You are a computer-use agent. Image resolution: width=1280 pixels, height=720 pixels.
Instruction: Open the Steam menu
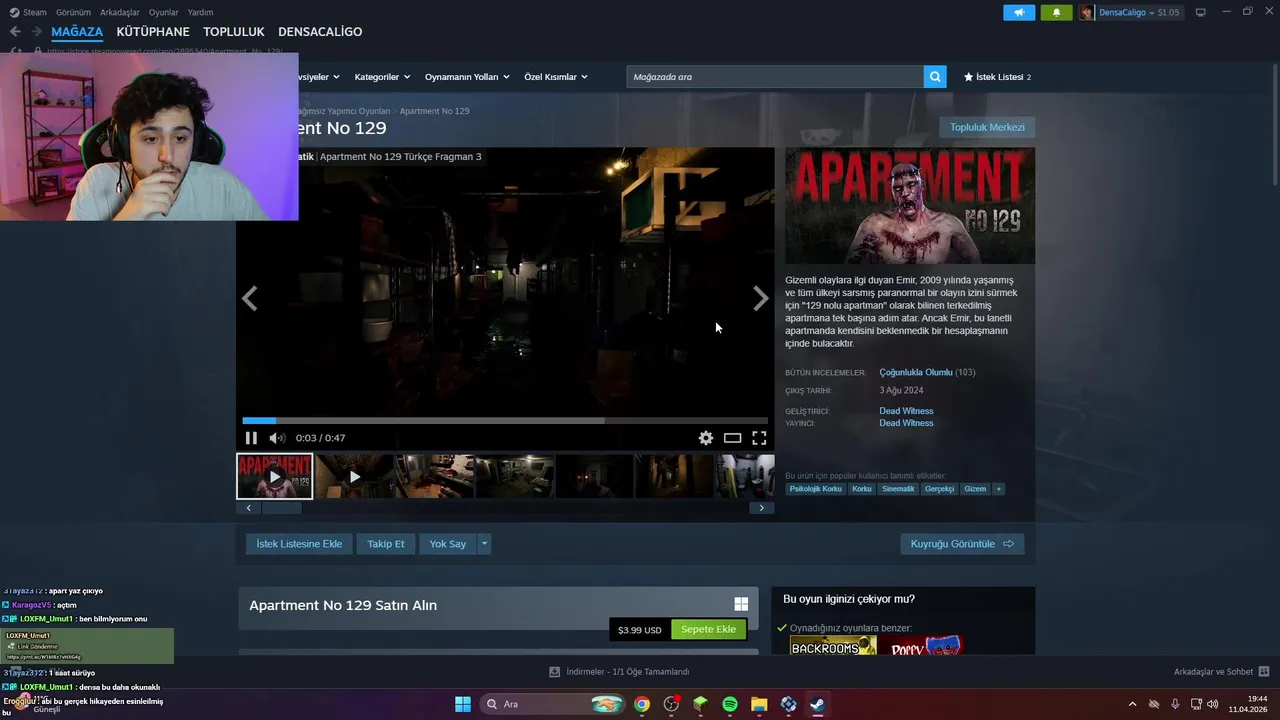coord(28,12)
